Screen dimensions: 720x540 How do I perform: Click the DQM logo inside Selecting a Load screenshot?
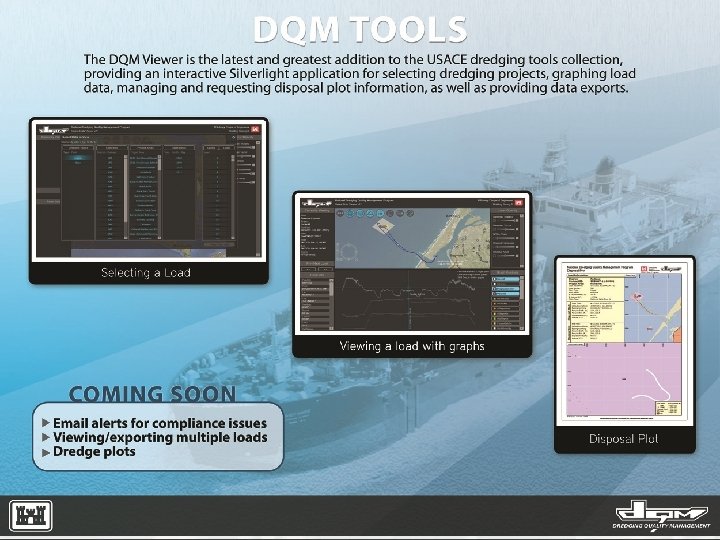pos(53,129)
